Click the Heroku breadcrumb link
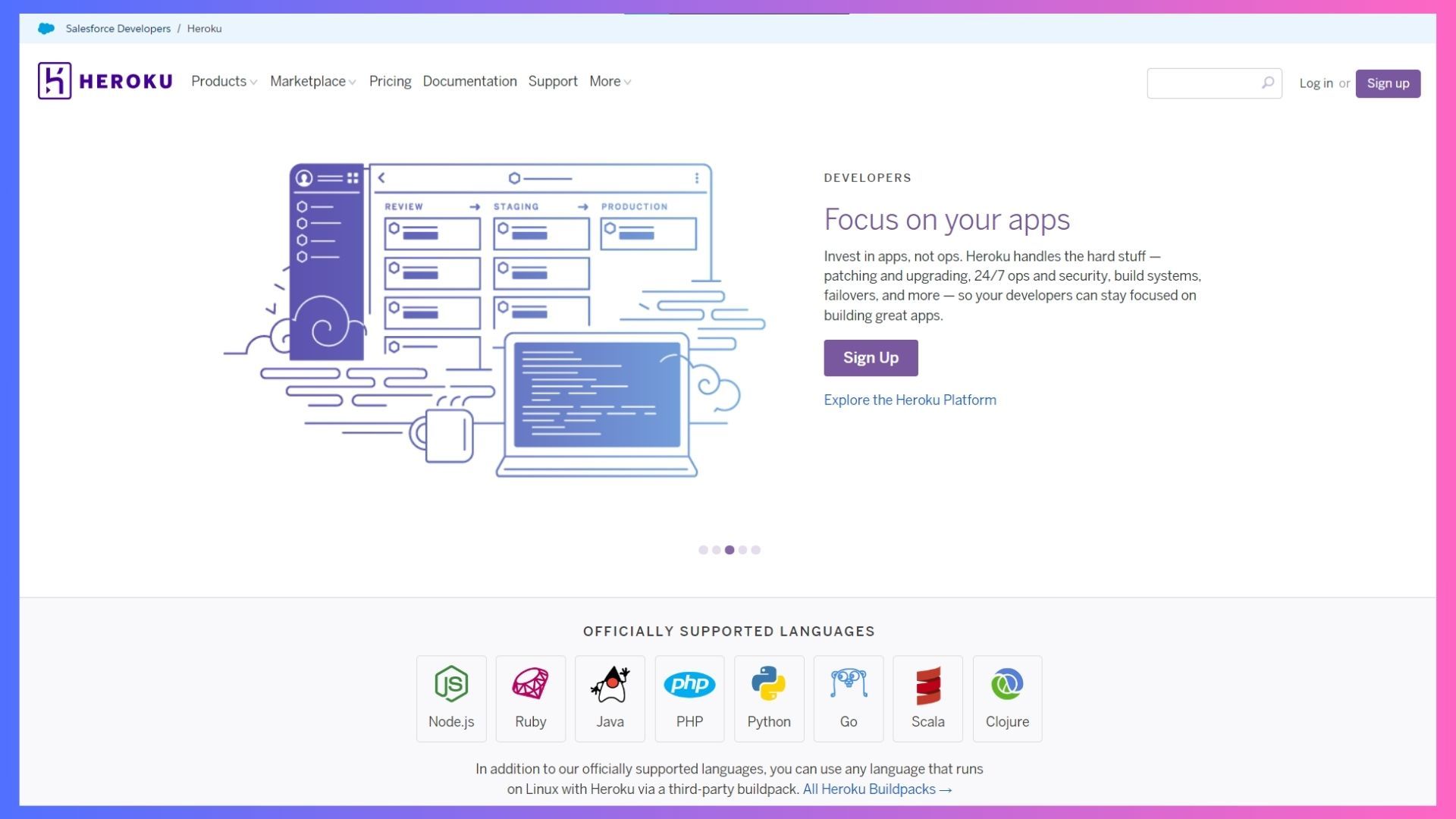The width and height of the screenshot is (1456, 819). coord(204,28)
